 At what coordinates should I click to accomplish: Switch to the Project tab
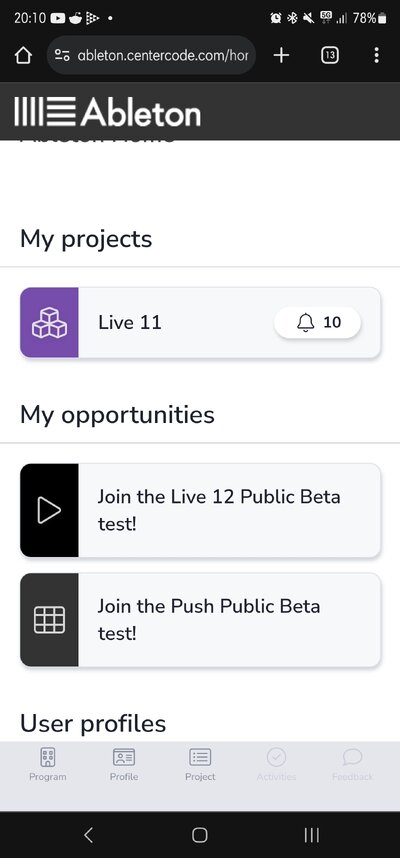point(200,764)
